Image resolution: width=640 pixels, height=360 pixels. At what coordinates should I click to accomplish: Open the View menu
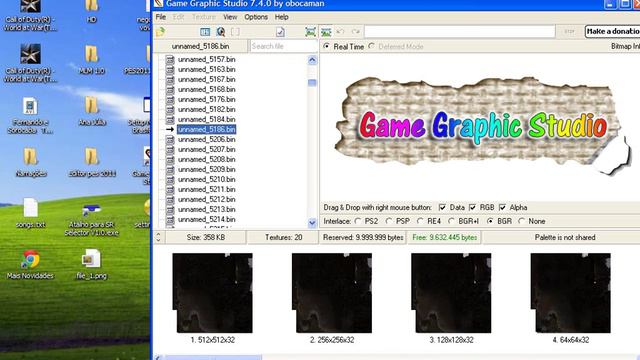tap(230, 17)
